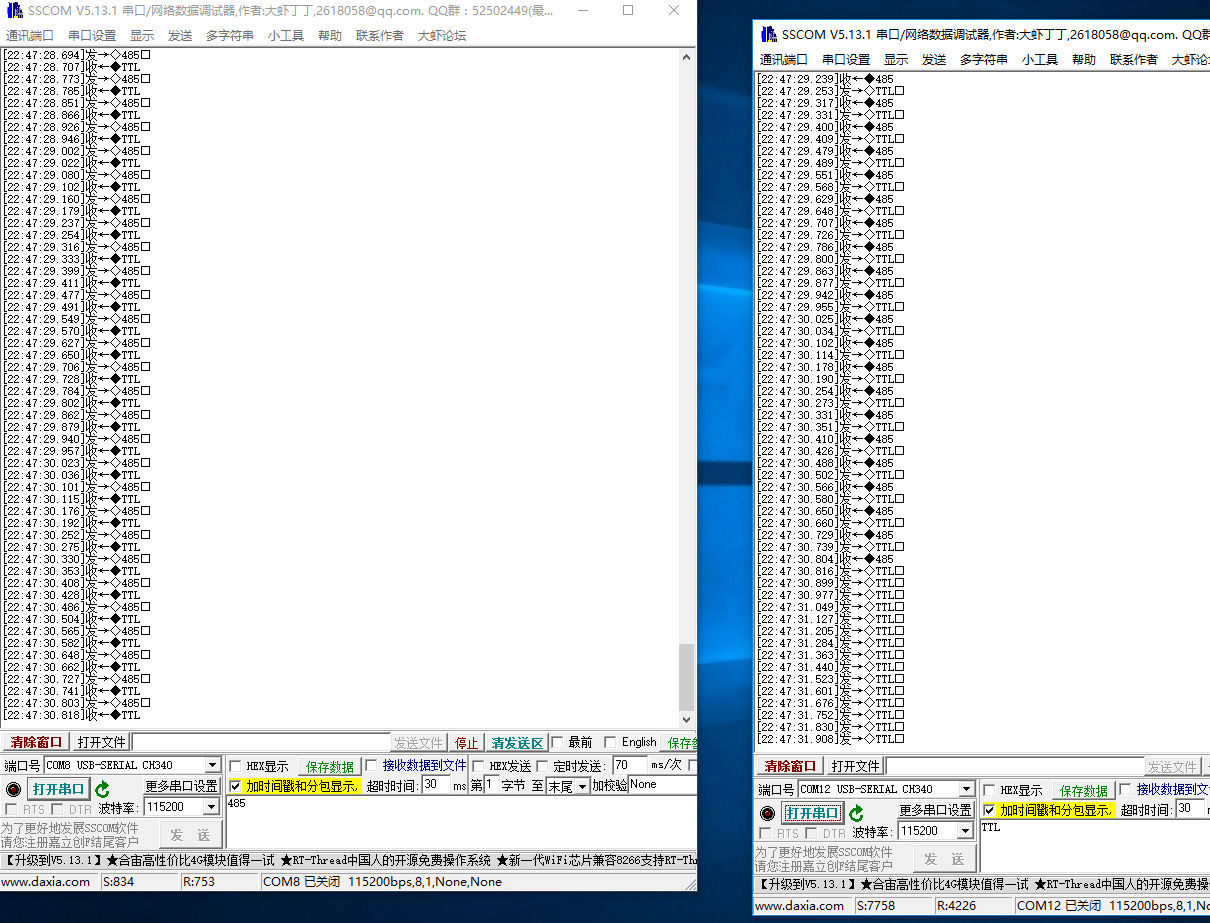1210x923 pixels.
Task: Enable HEX显示 checkbox in COM8 window
Action: [236, 766]
